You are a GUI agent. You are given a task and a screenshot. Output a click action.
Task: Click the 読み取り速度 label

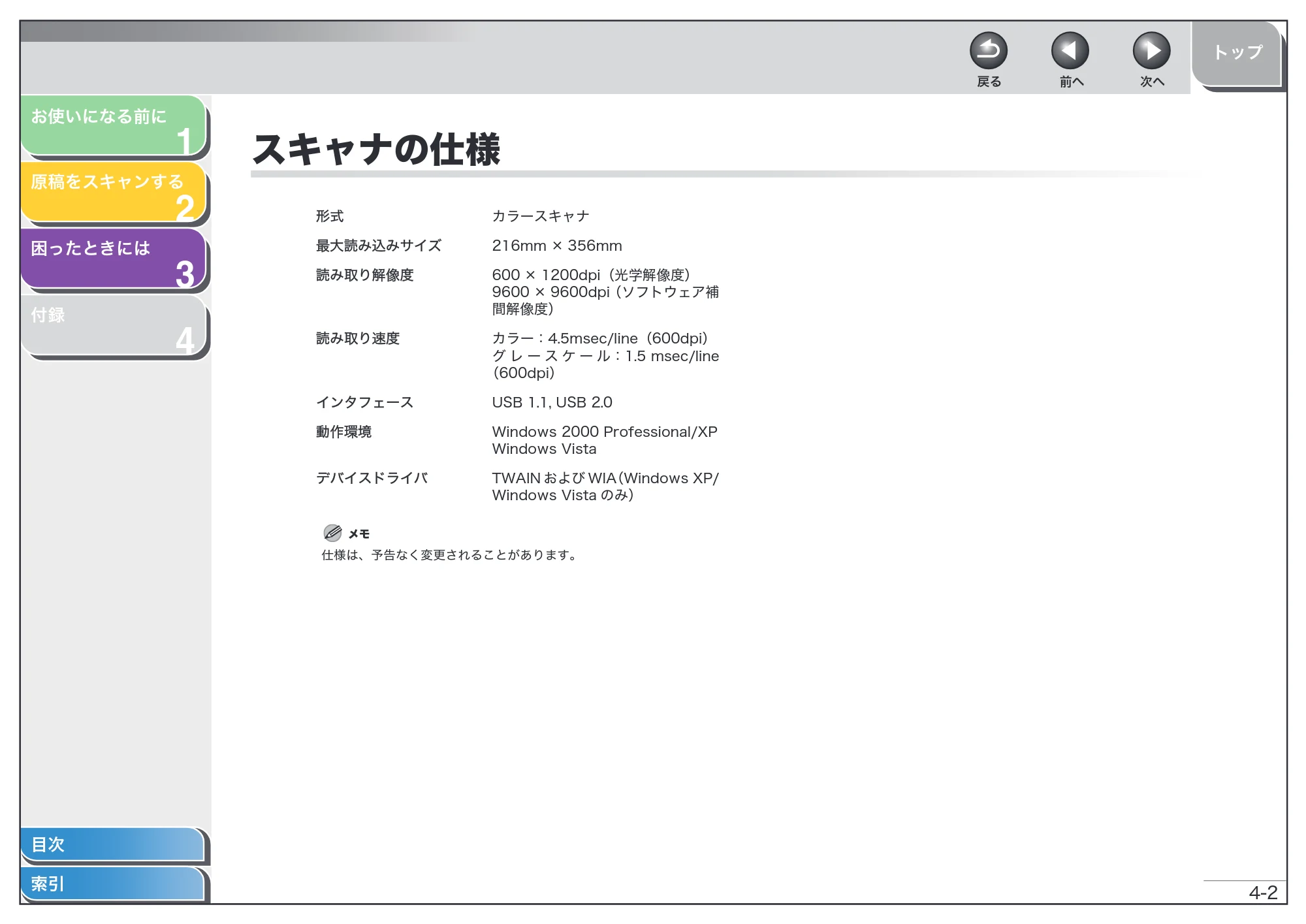(358, 338)
